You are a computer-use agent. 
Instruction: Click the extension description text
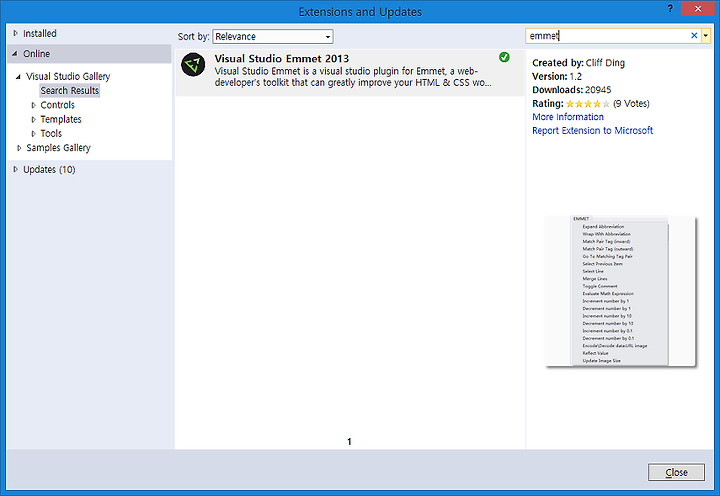tap(353, 77)
